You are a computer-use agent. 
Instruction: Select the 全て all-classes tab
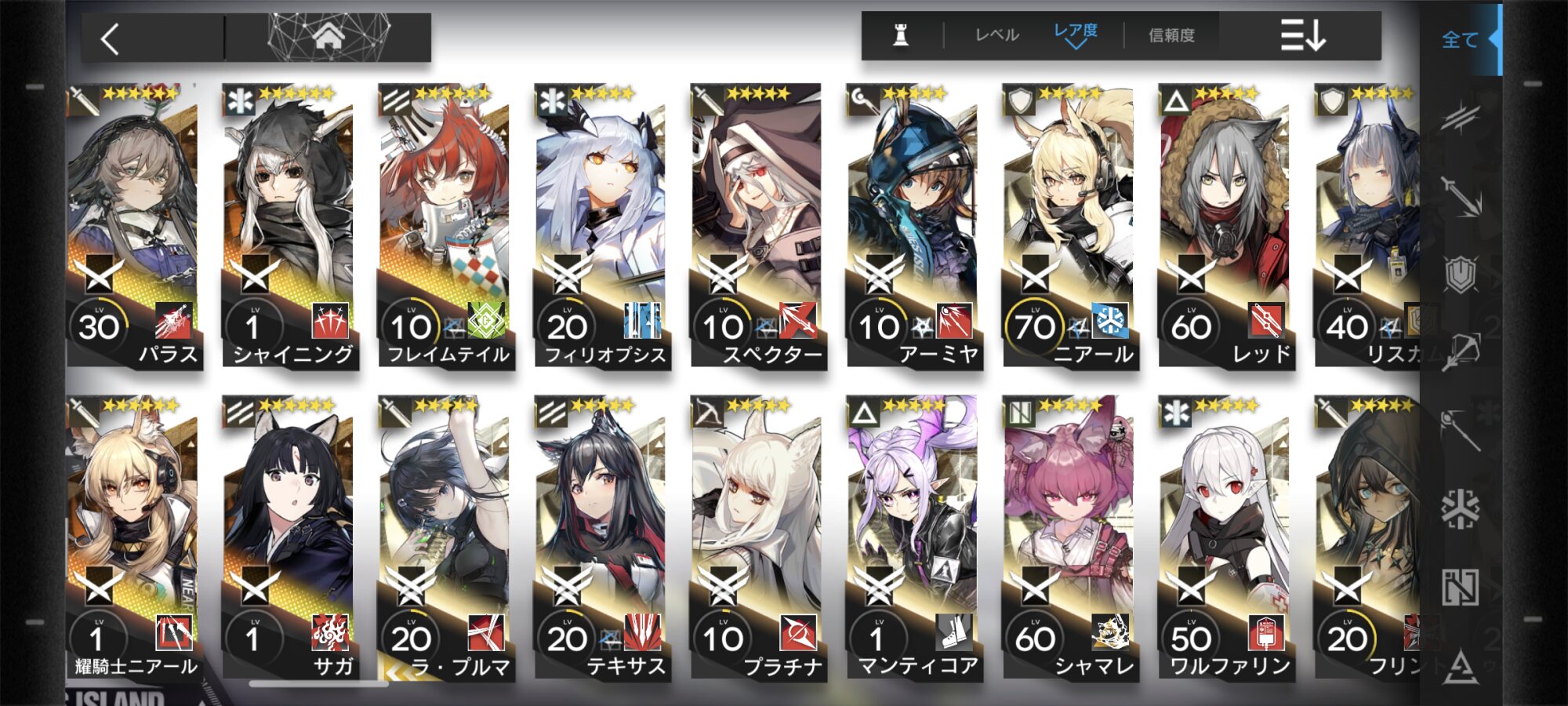pyautogui.click(x=1461, y=39)
